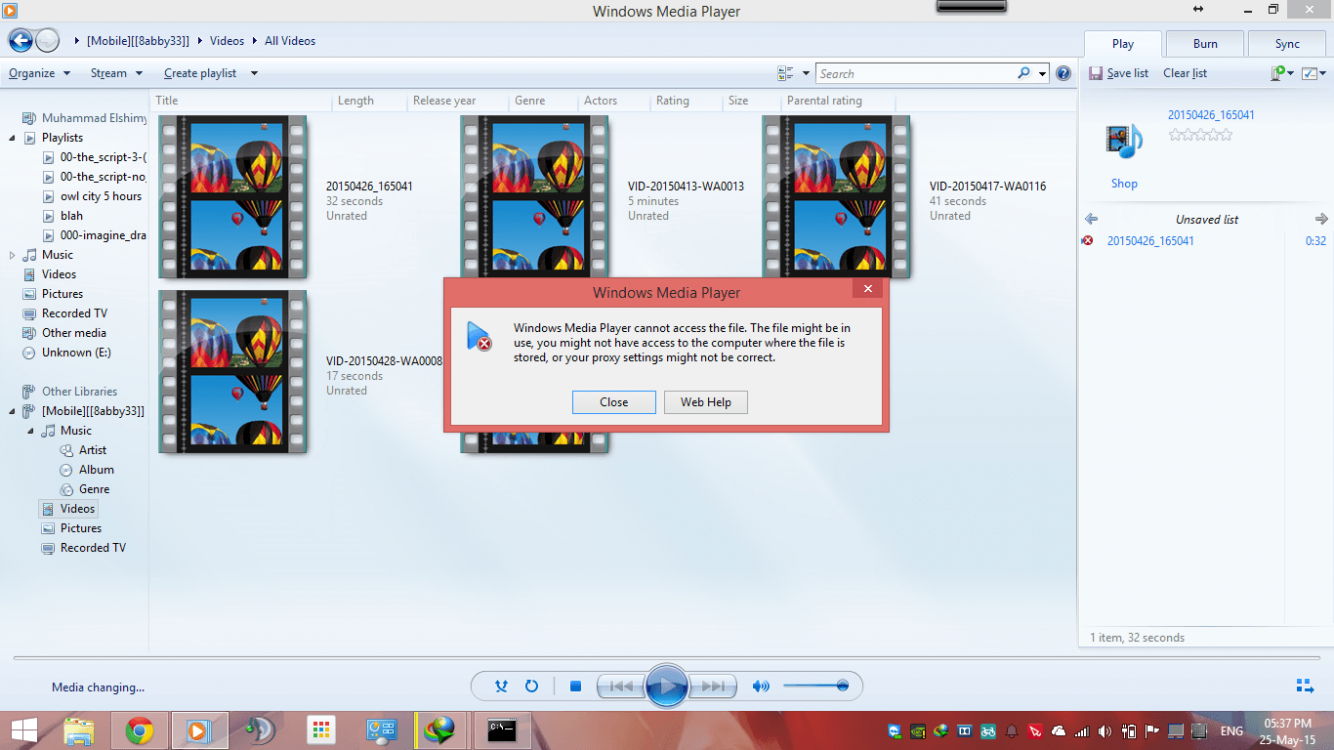1334x750 pixels.
Task: Open the 'owl city 5 hours' playlist
Action: (101, 196)
